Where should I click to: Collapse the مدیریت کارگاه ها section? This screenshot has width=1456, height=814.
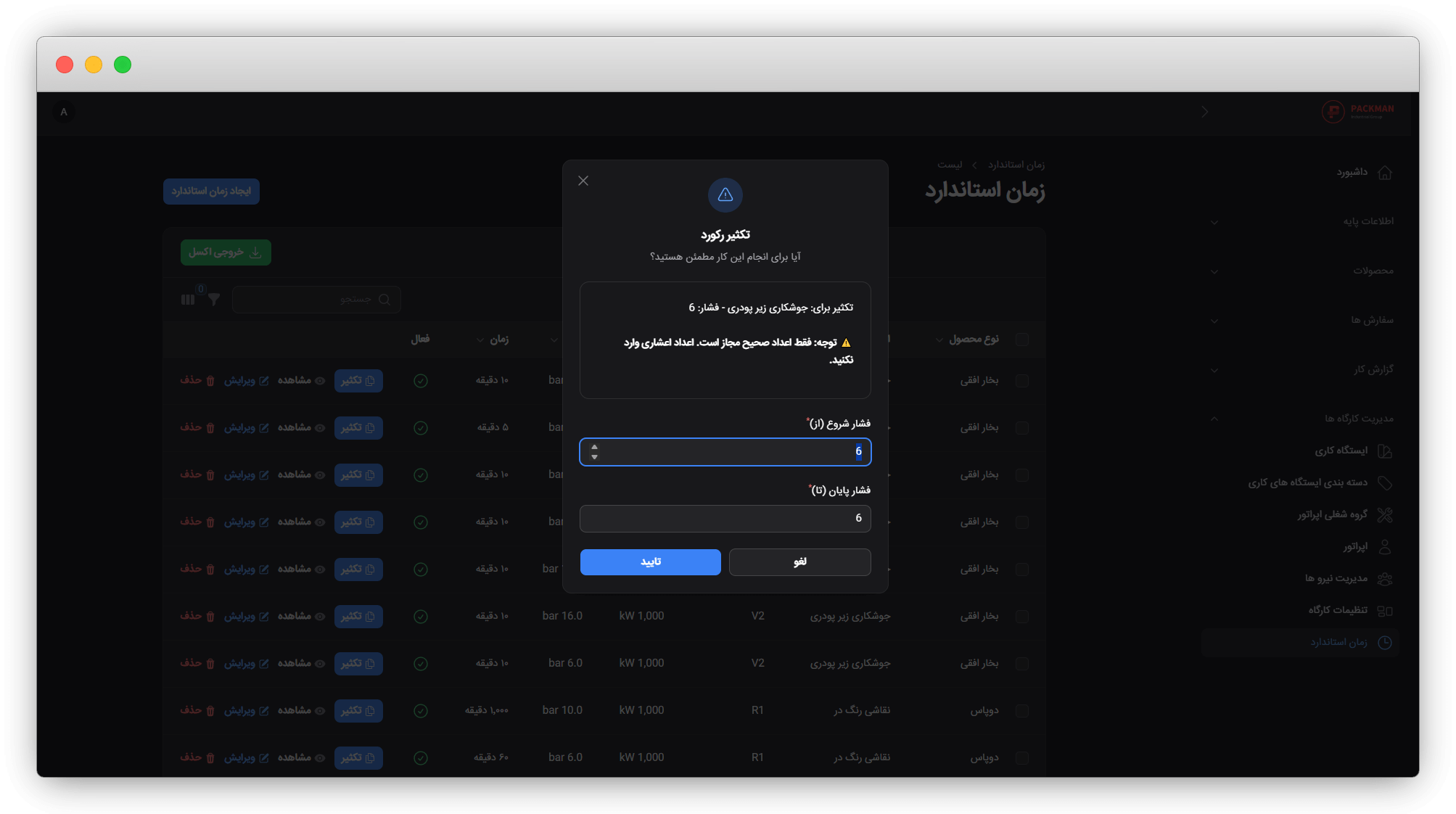tap(1214, 419)
